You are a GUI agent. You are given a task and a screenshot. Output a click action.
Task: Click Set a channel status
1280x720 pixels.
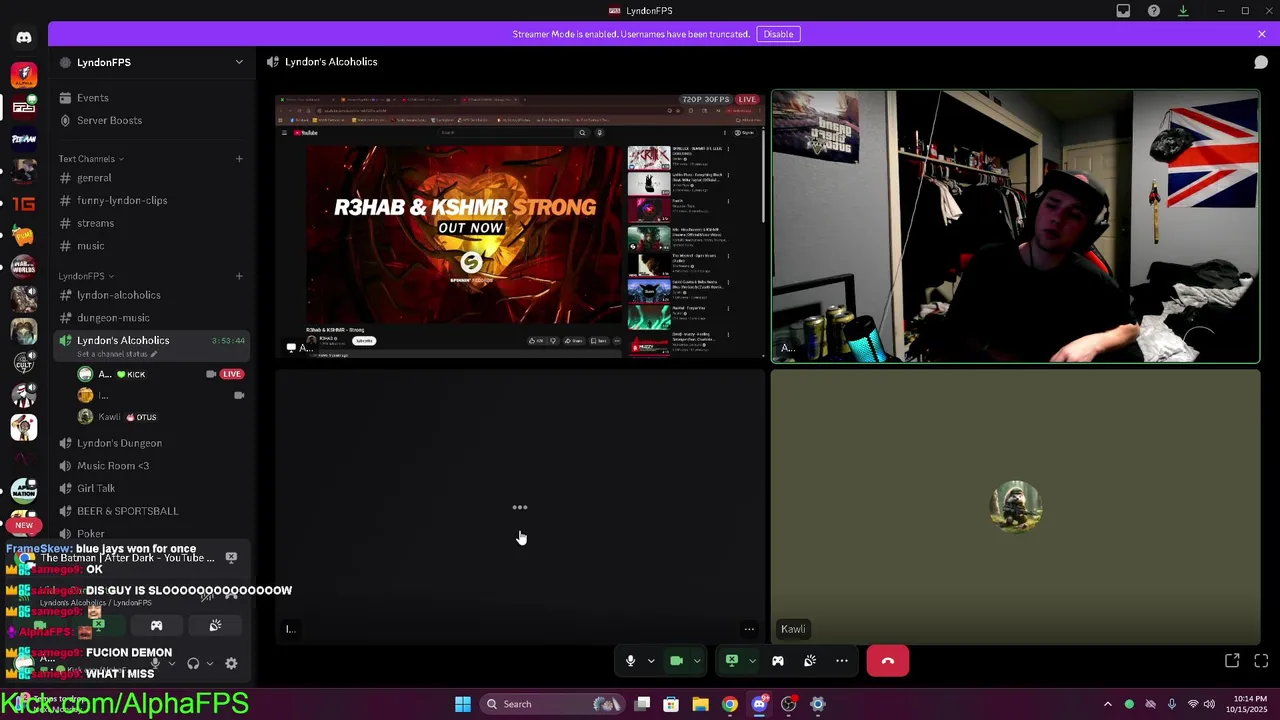click(117, 354)
